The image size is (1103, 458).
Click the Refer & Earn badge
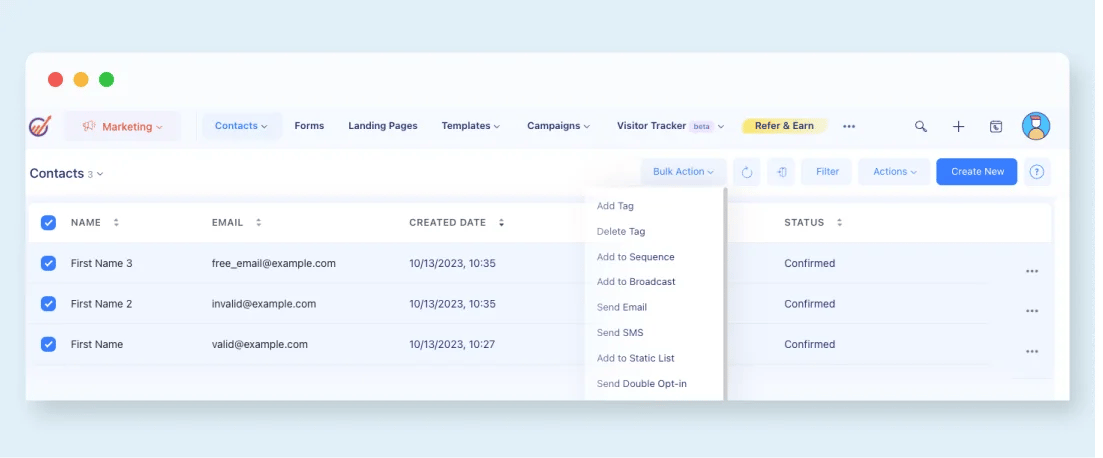[x=784, y=126]
